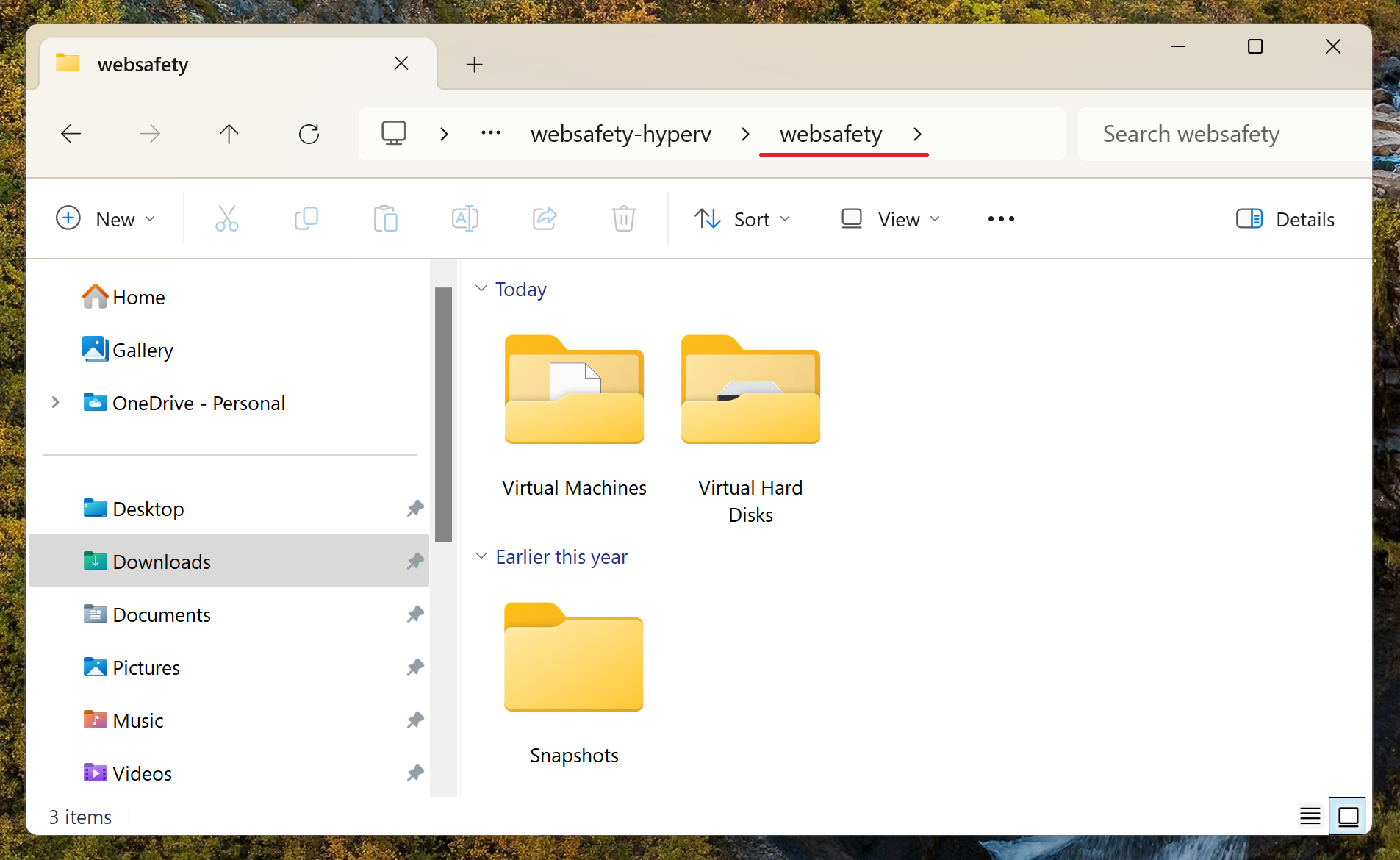
Task: Maximize the File Explorer window
Action: pyautogui.click(x=1255, y=46)
